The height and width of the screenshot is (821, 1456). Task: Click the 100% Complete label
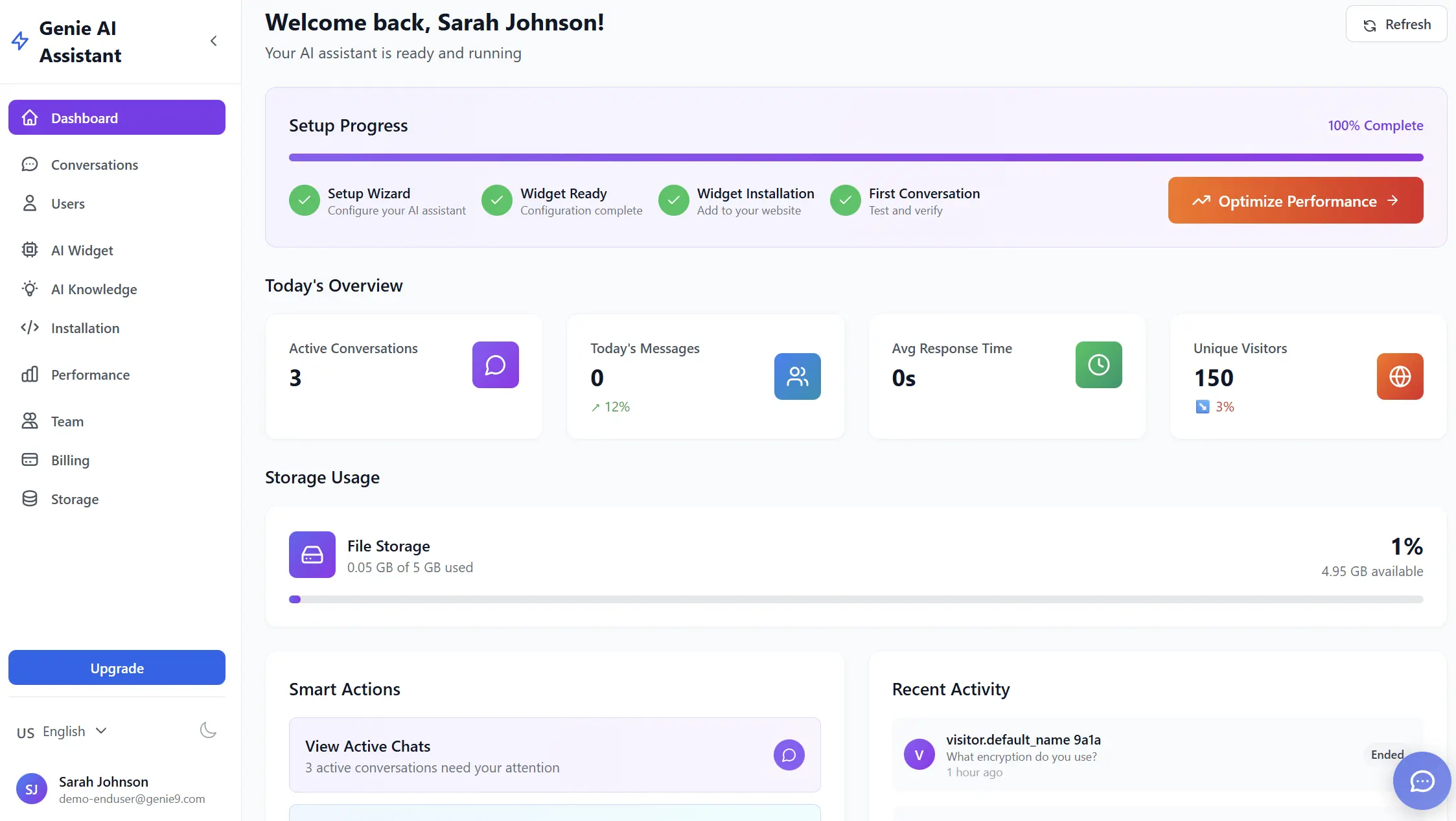[x=1375, y=126]
